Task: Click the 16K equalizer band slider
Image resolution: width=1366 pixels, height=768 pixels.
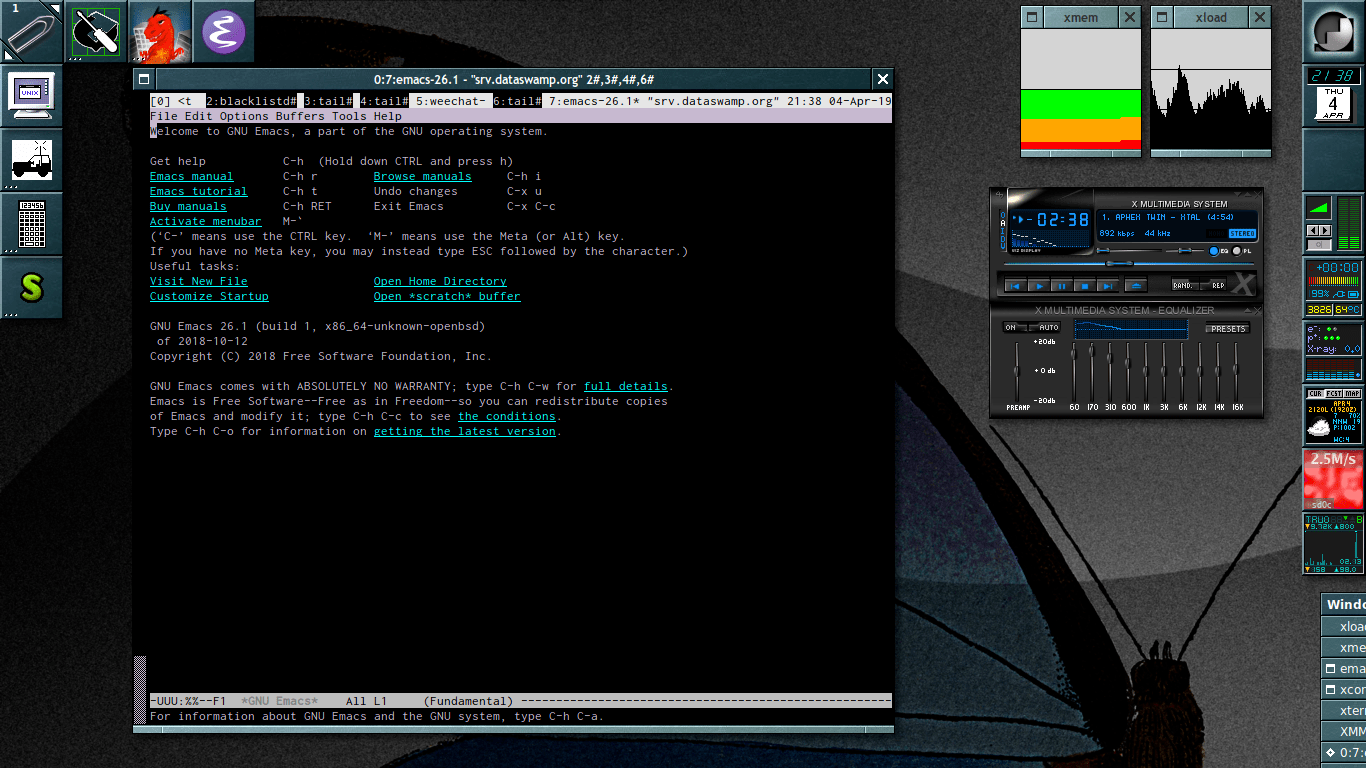Action: click(1235, 371)
